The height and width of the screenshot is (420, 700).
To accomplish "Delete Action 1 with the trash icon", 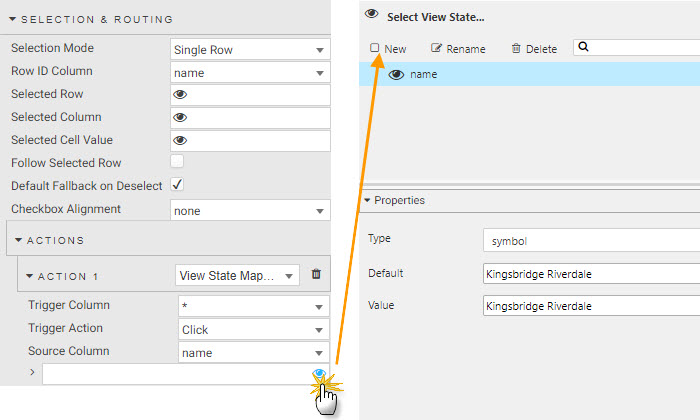I will click(x=317, y=275).
